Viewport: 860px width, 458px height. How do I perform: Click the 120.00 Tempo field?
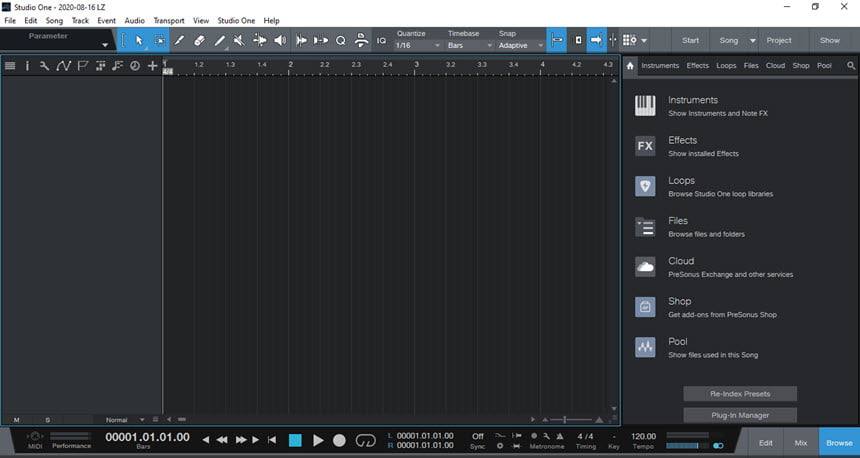coord(643,437)
